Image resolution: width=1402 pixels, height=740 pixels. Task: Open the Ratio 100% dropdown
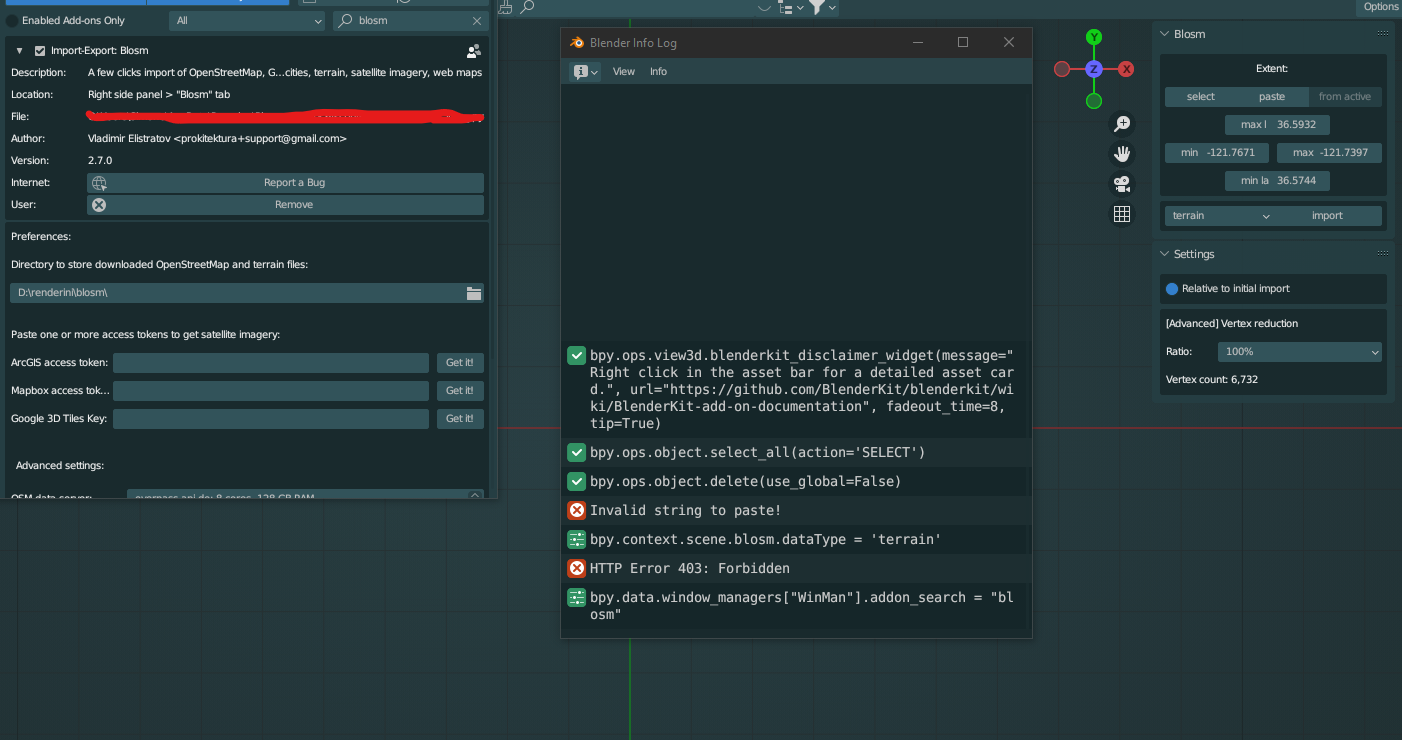pos(1299,351)
